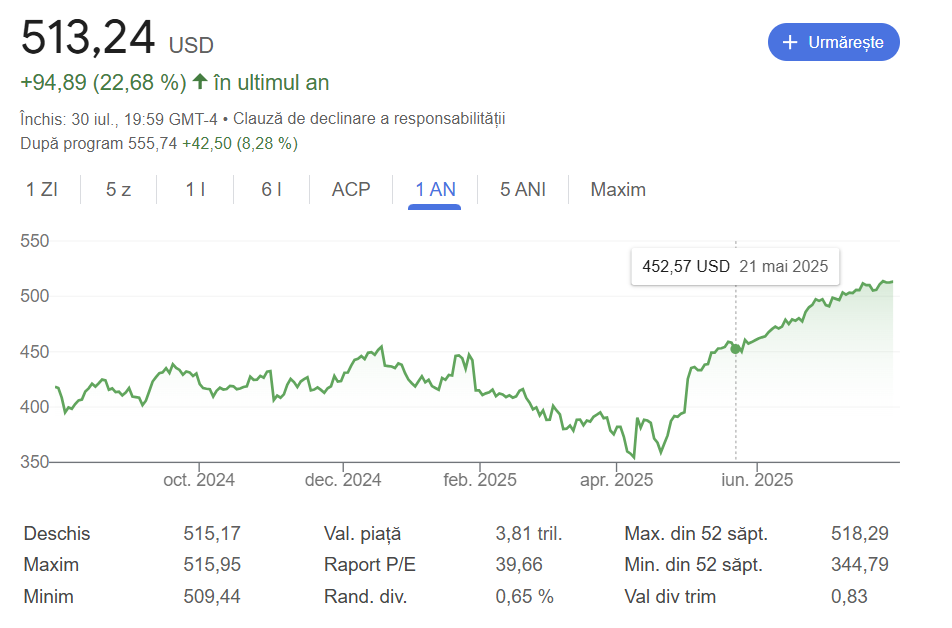Viewport: 952px width, 628px height.
Task: Choose the 6 l range tab
Action: [271, 189]
